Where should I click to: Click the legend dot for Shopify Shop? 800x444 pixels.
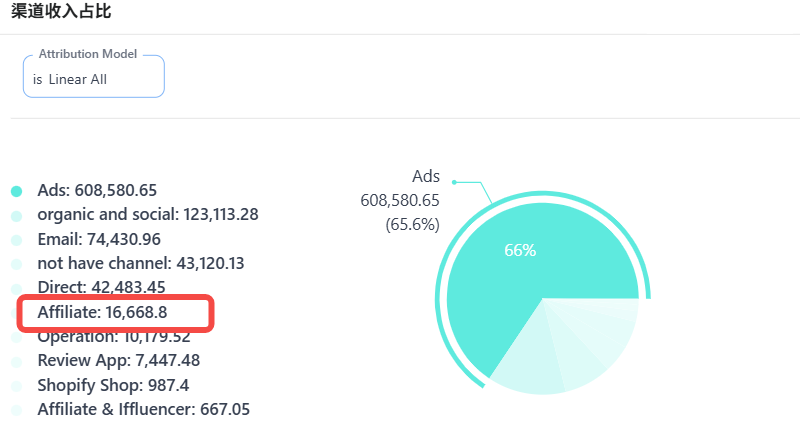(x=16, y=386)
